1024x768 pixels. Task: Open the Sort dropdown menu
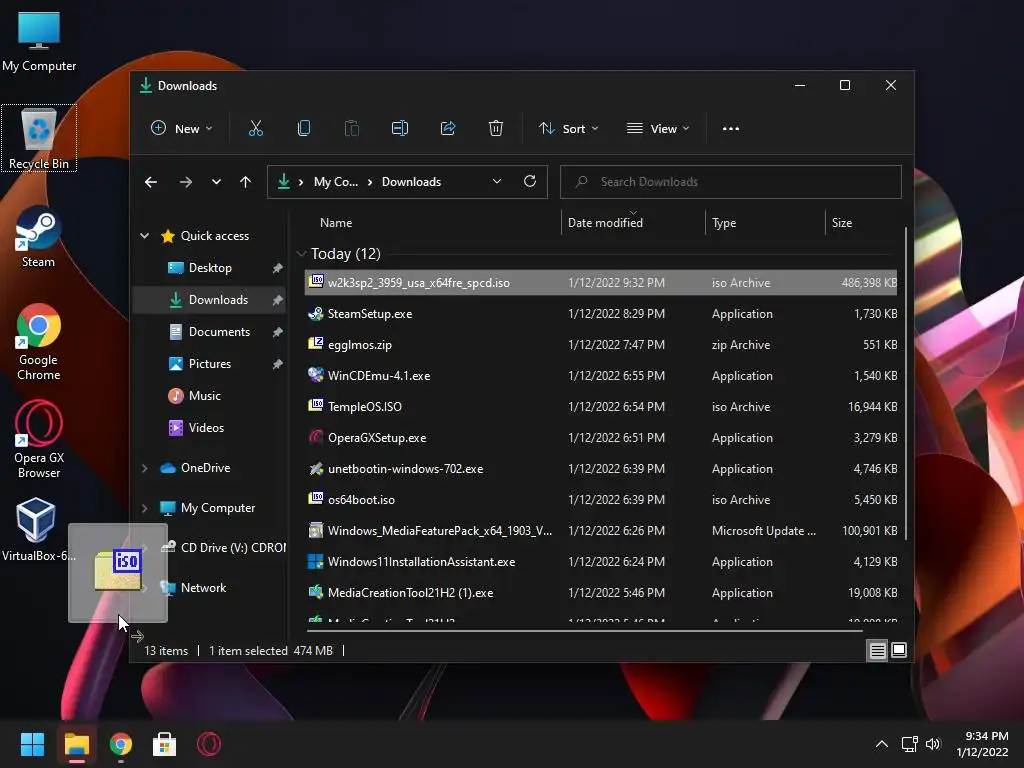pyautogui.click(x=568, y=129)
